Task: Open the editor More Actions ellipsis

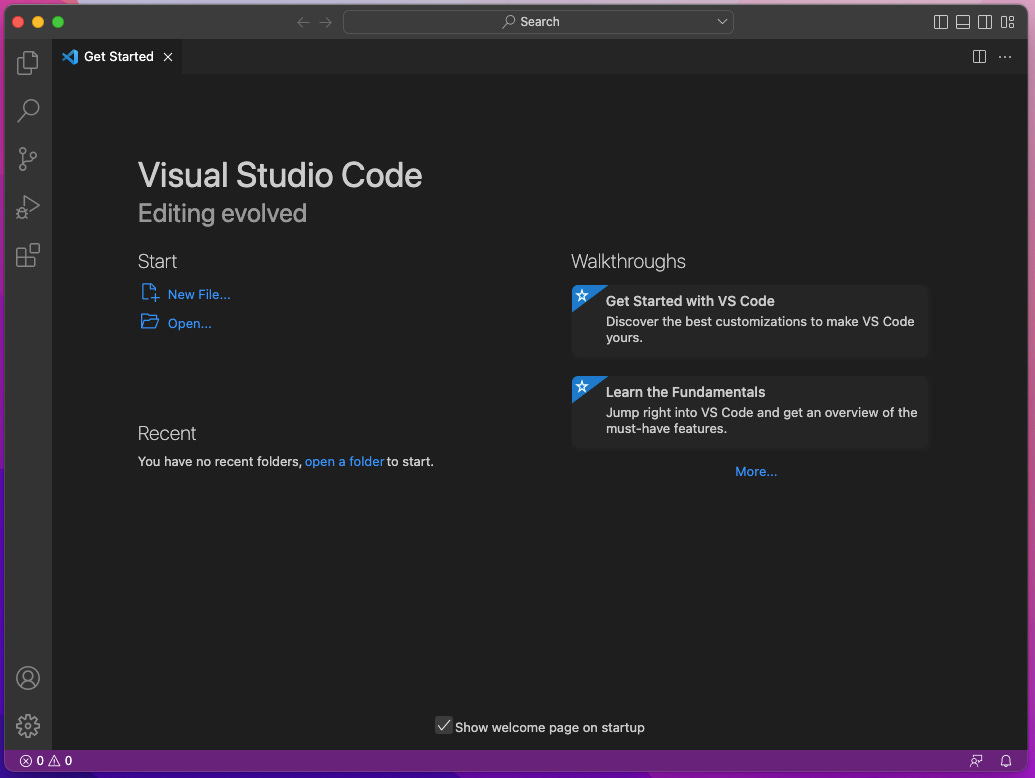Action: (1005, 57)
